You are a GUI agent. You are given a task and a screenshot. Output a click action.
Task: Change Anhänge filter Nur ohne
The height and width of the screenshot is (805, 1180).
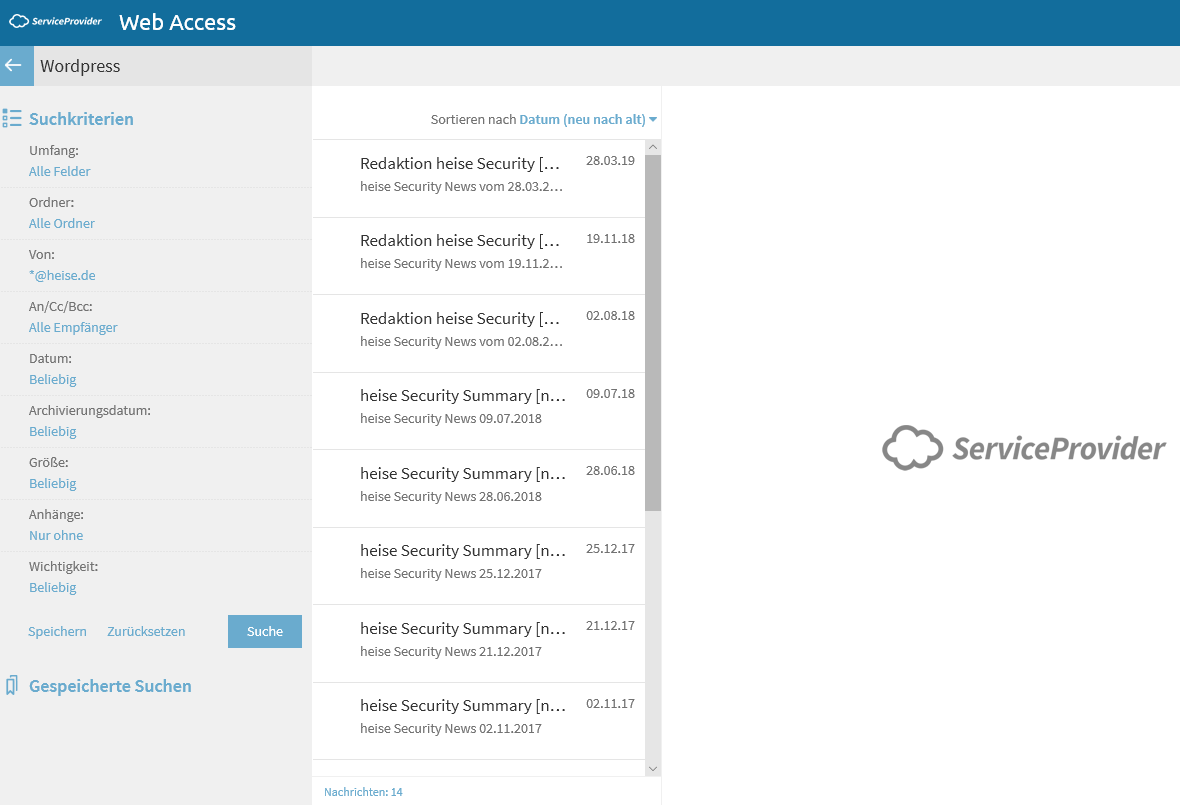pyautogui.click(x=56, y=536)
